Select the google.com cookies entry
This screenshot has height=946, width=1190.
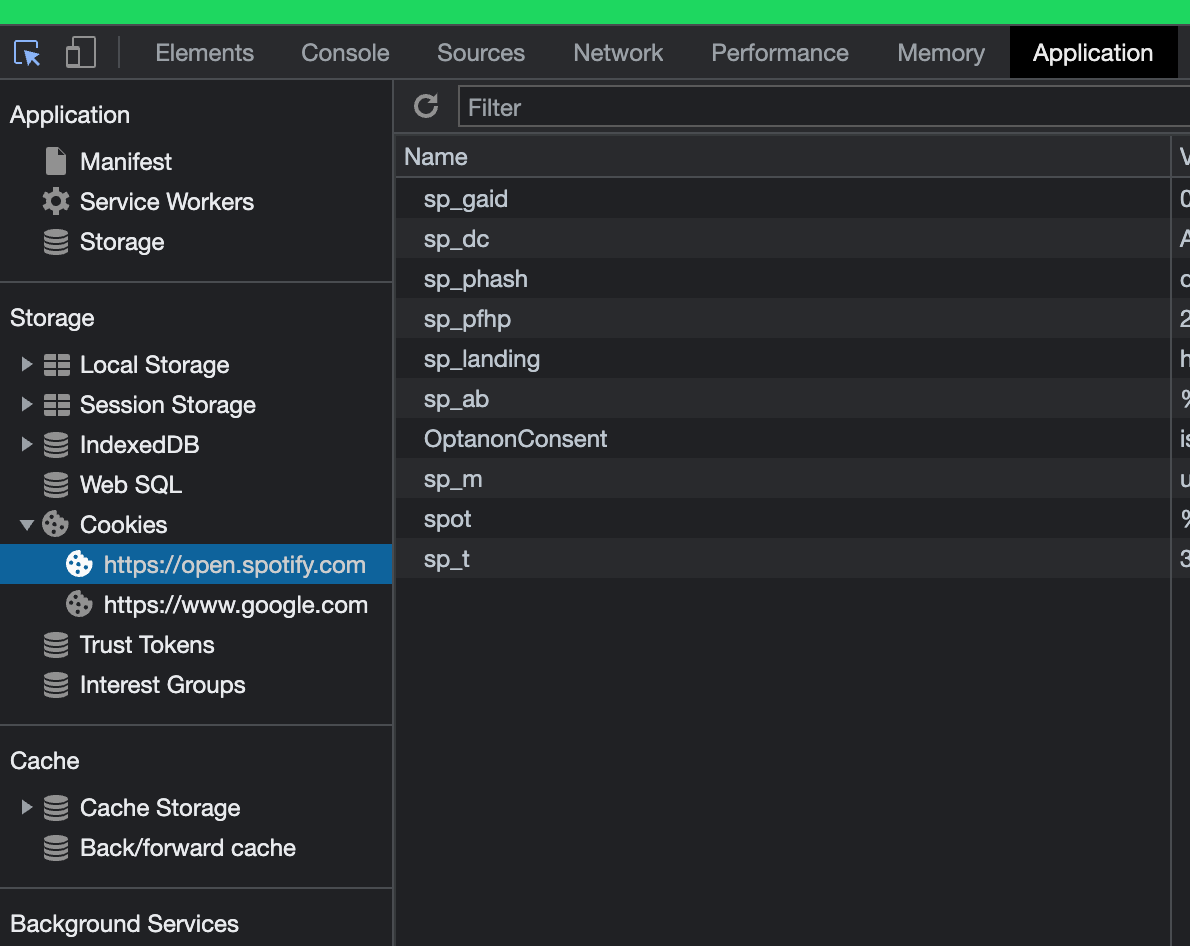pyautogui.click(x=236, y=603)
